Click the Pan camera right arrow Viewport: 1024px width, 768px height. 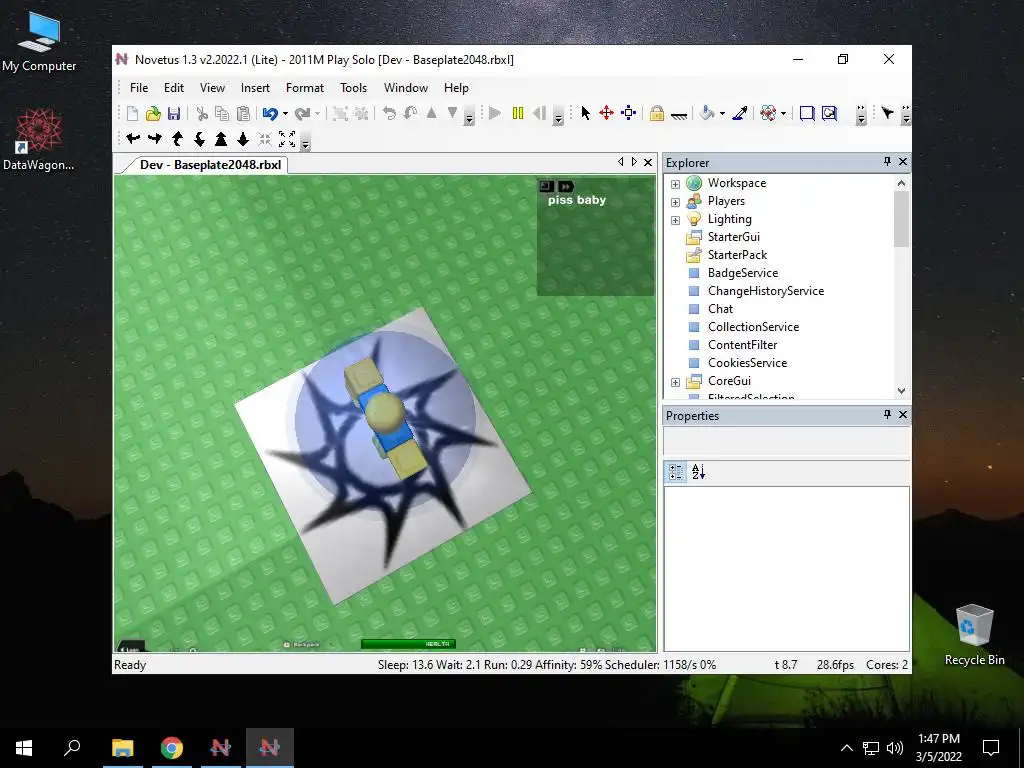coord(155,138)
